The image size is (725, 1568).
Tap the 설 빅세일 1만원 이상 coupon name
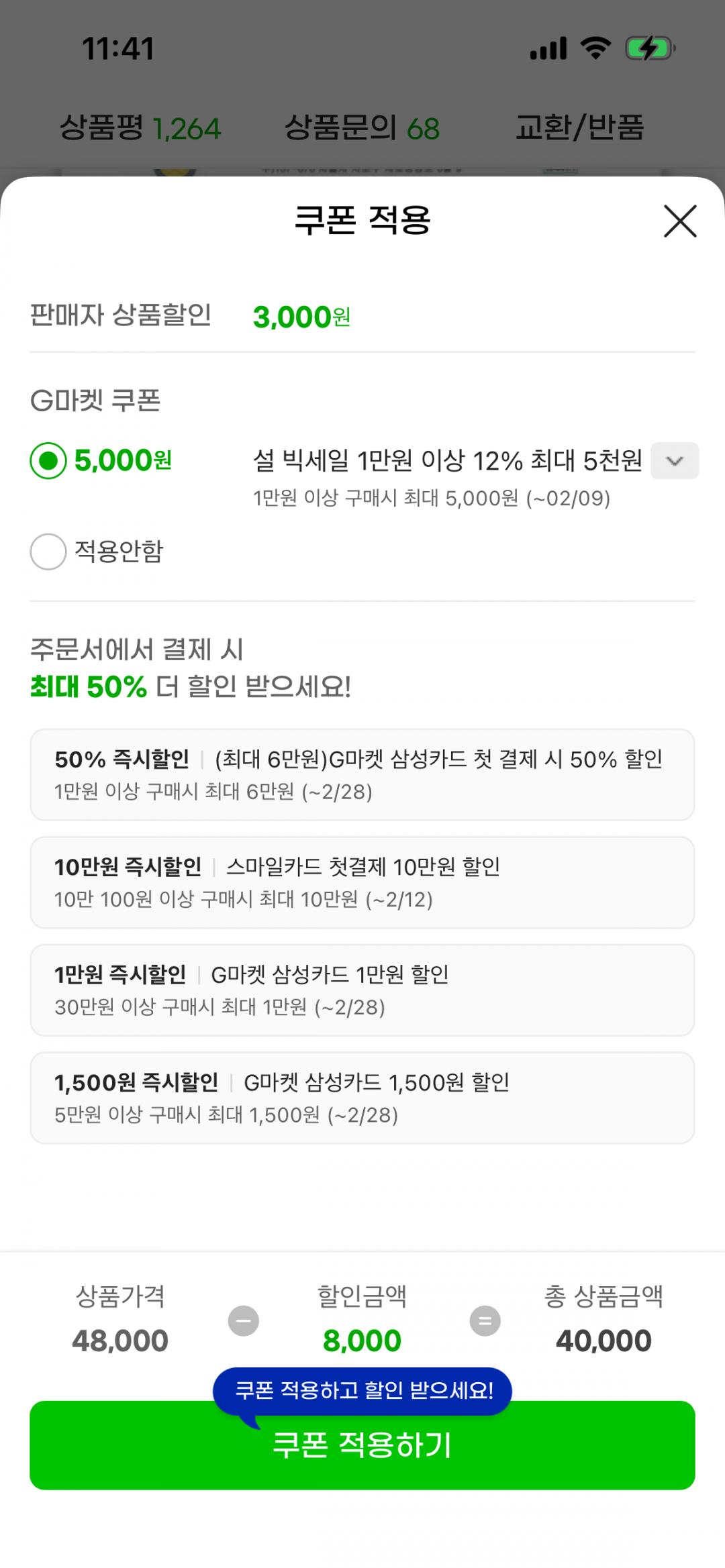pyautogui.click(x=447, y=461)
